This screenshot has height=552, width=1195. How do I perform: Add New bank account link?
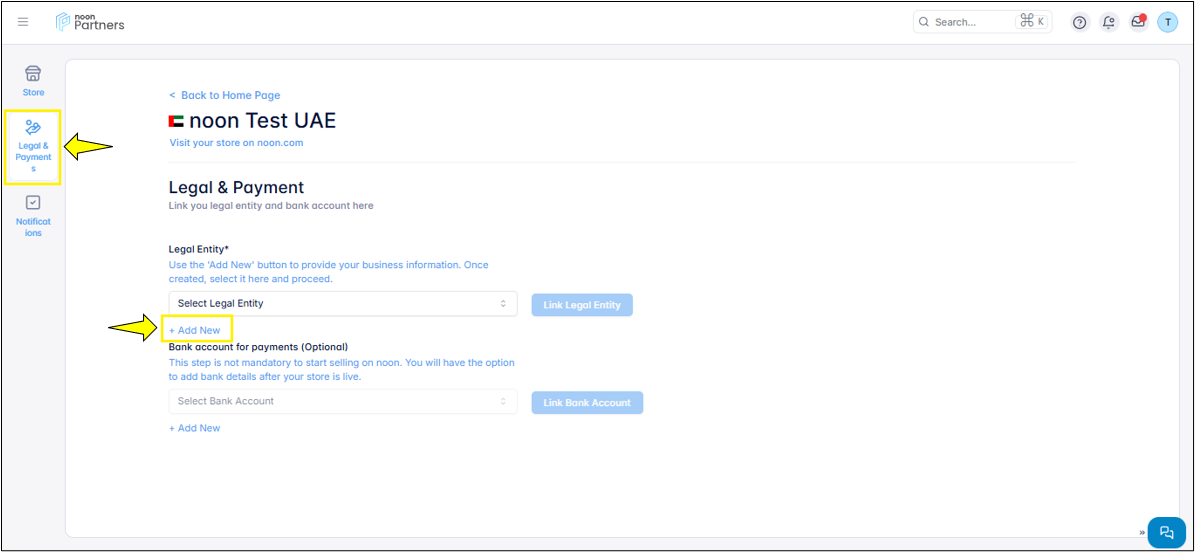195,428
